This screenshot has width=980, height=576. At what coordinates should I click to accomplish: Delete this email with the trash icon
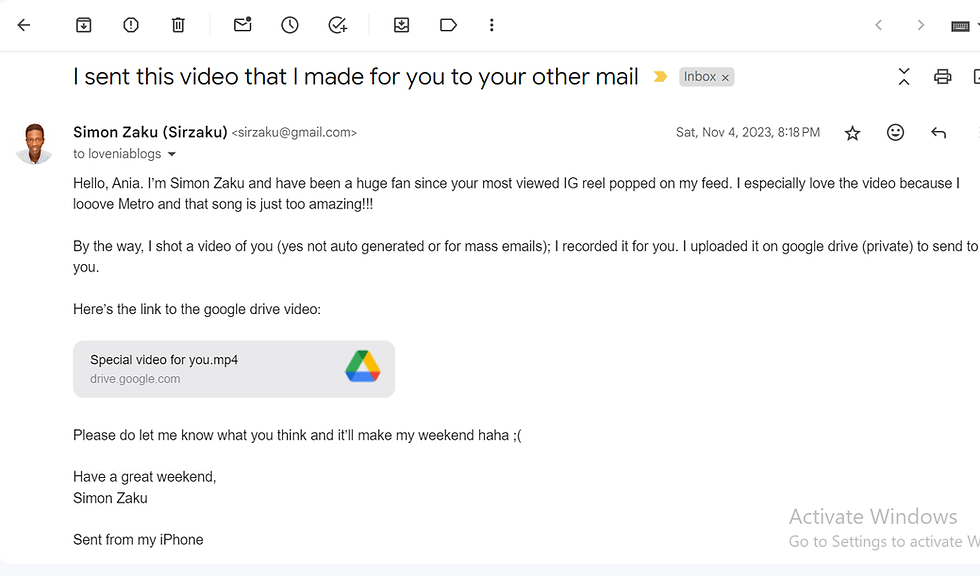178,25
